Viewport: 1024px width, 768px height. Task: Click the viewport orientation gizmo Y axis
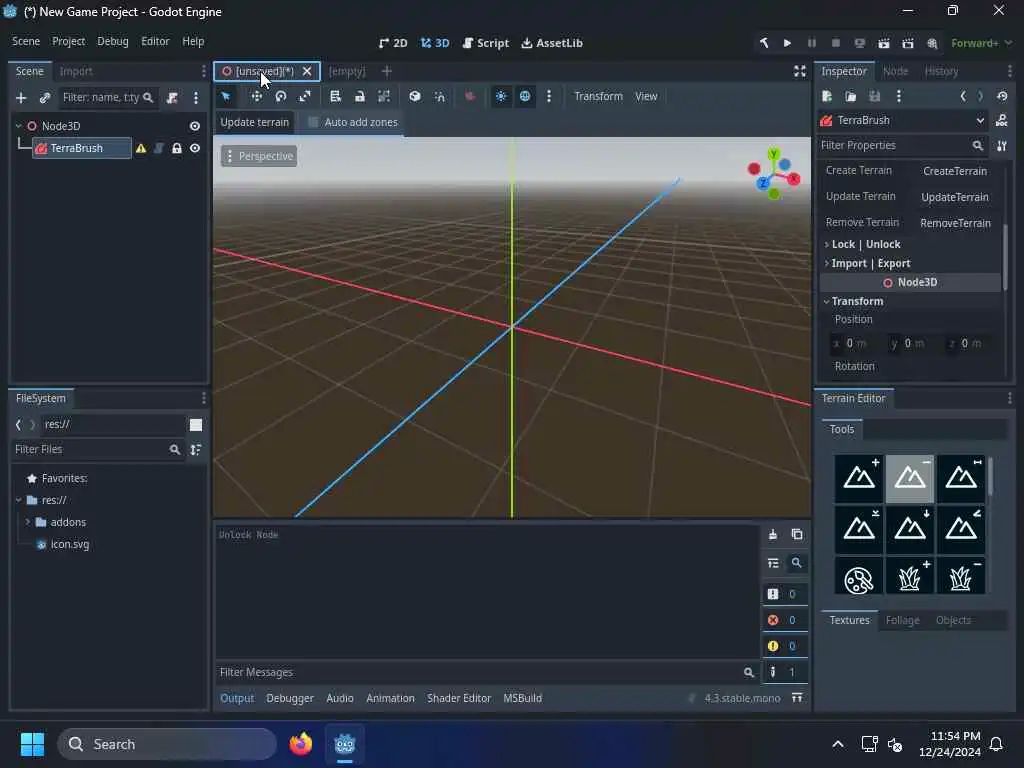(774, 154)
